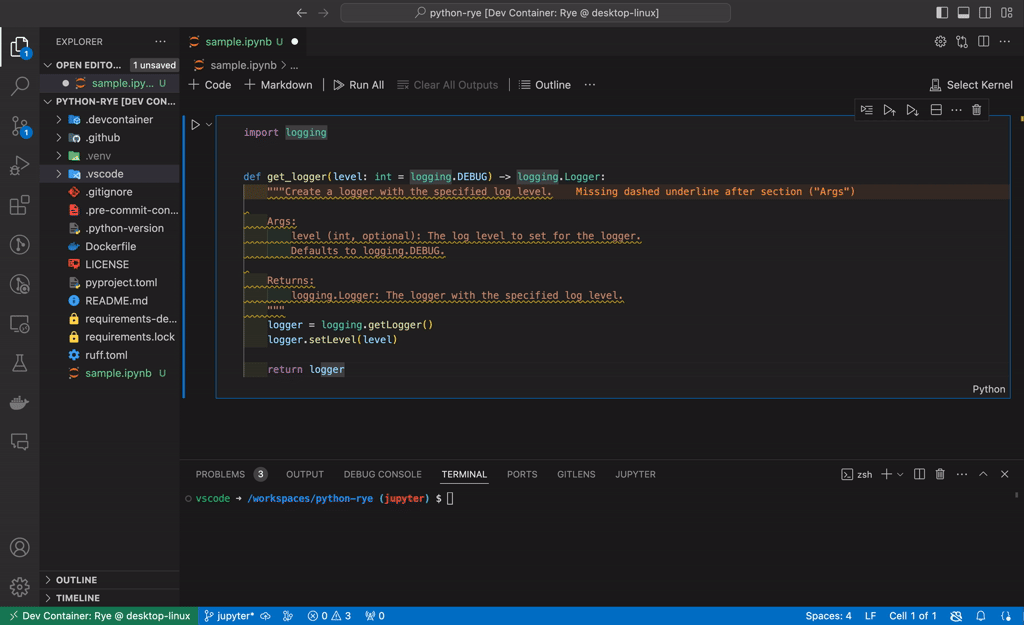The image size is (1024, 625).
Task: Add a new Markdown cell
Action: point(278,85)
